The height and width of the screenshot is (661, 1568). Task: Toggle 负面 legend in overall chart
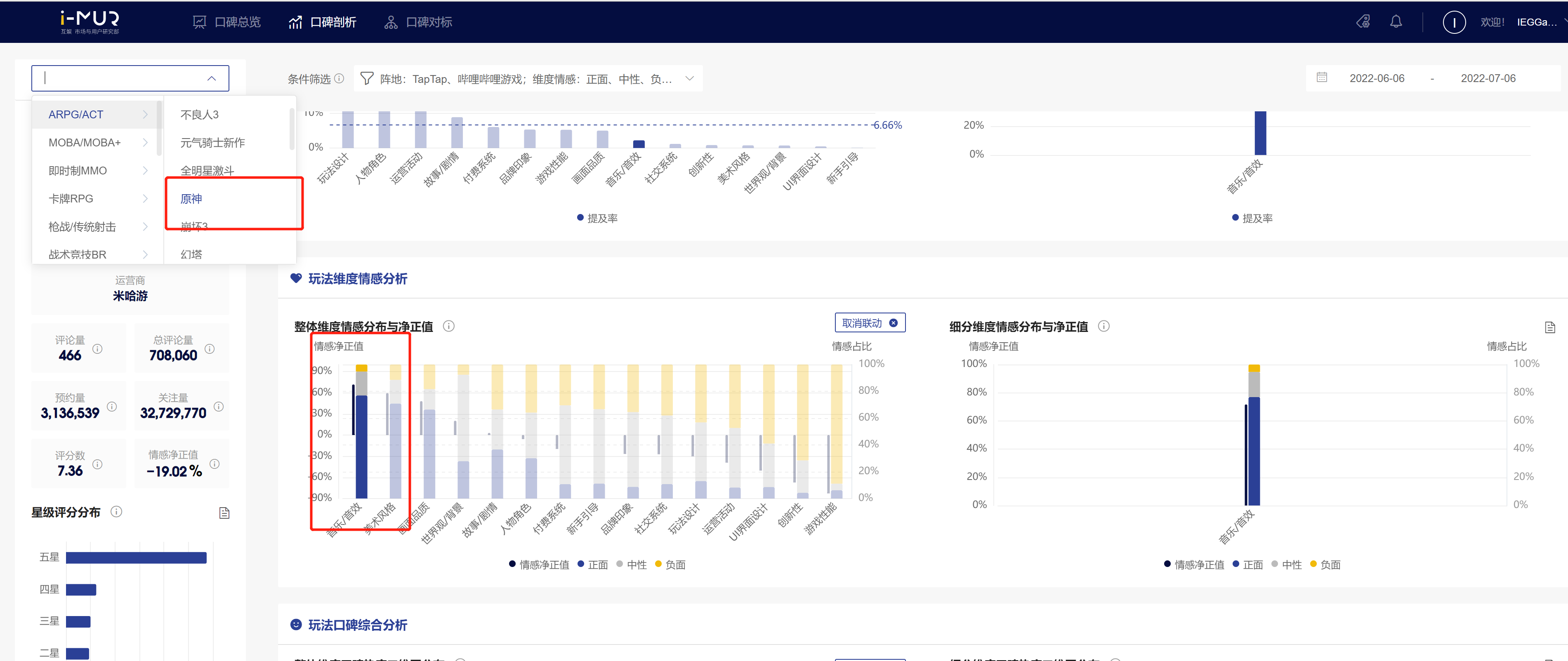click(x=670, y=565)
